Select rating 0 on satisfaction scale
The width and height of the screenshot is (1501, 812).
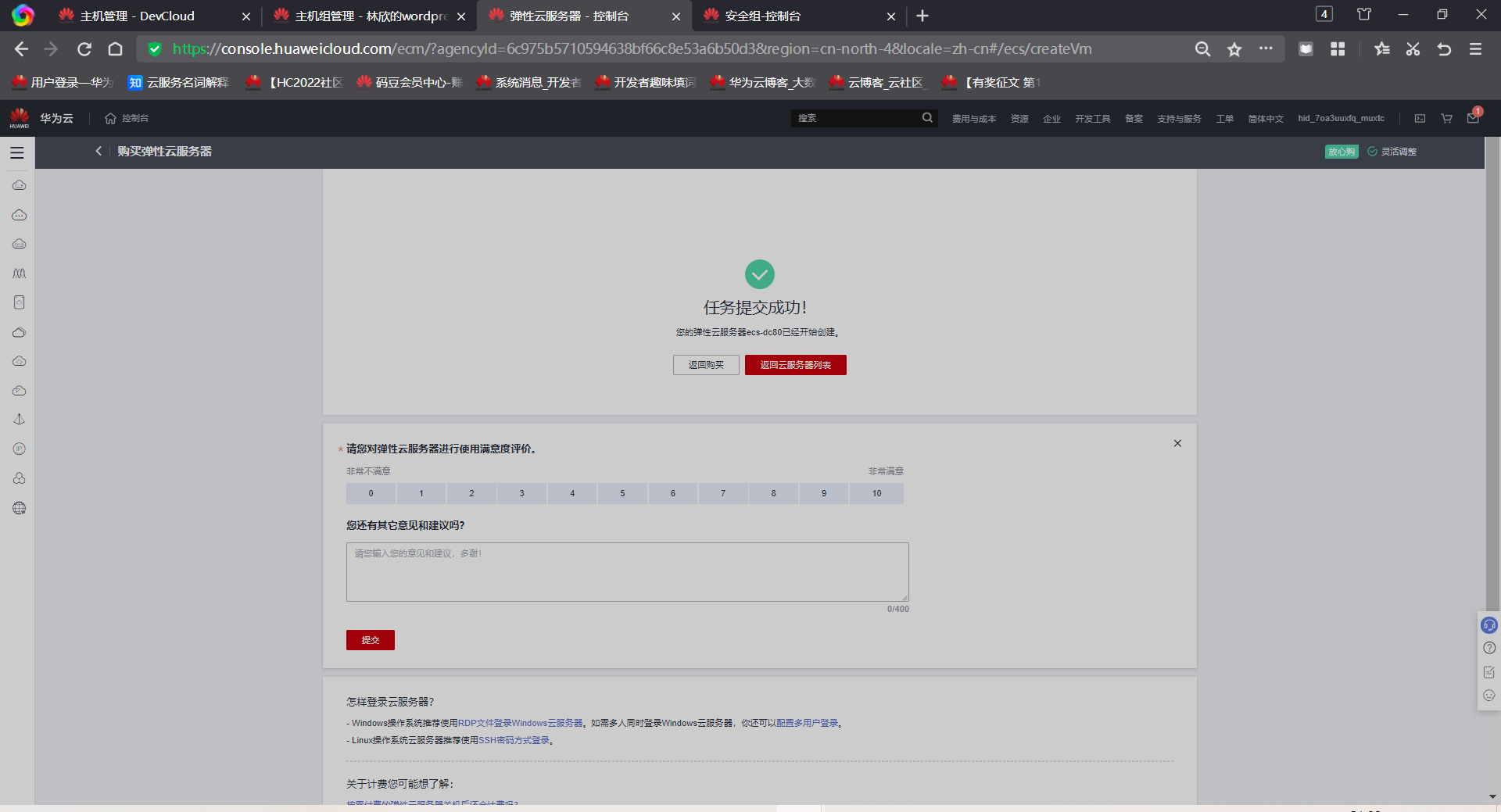coord(371,493)
